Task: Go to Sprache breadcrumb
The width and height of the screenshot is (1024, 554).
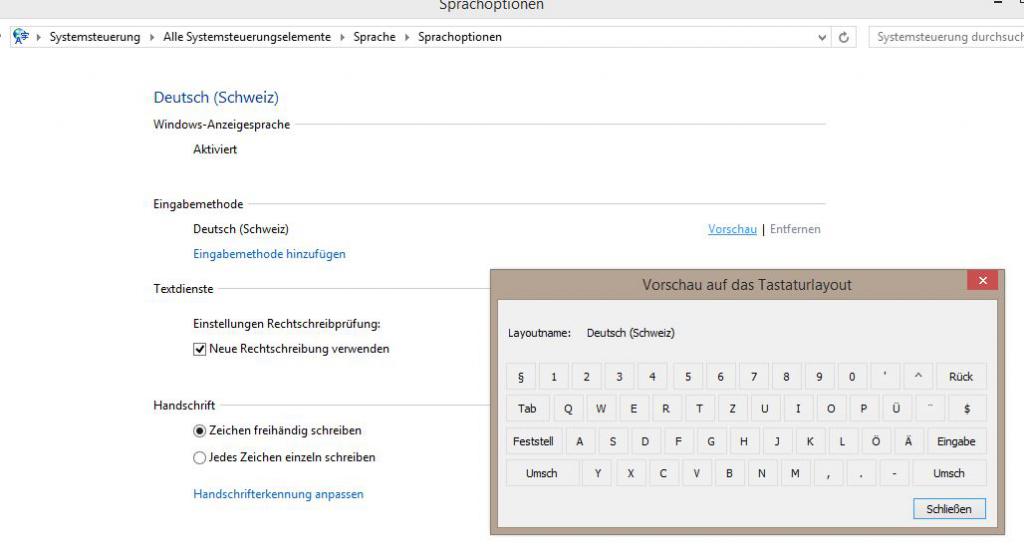Action: [x=374, y=37]
